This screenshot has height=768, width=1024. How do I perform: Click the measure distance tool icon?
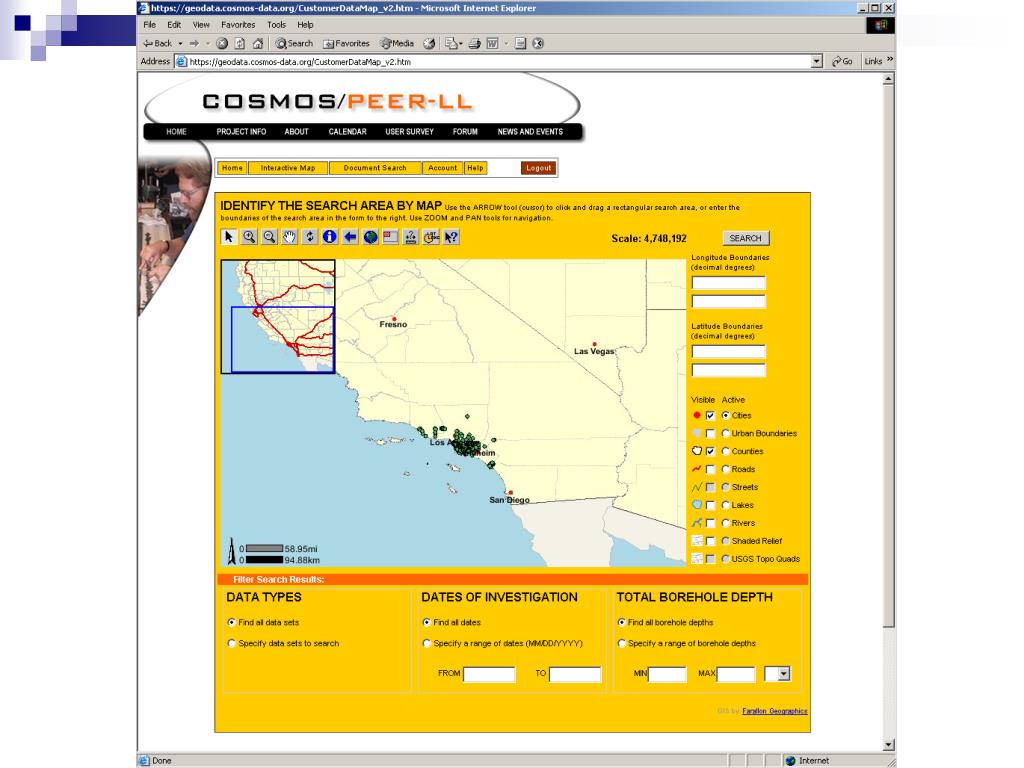(411, 237)
